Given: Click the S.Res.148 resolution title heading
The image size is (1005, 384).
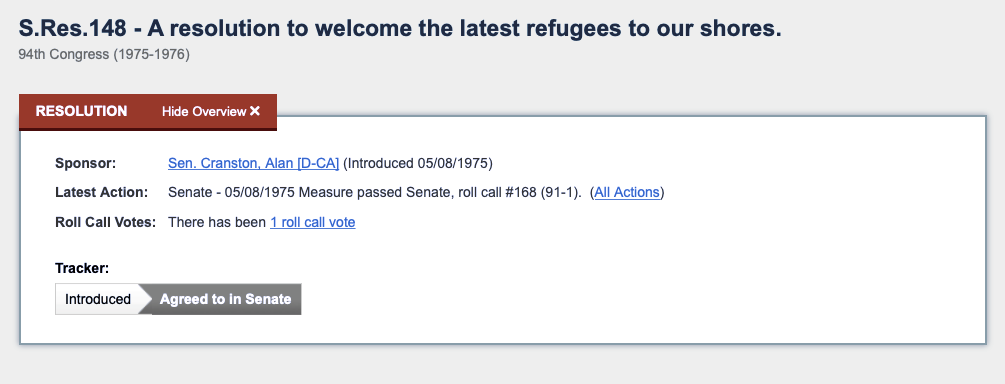Looking at the screenshot, I should (x=400, y=28).
